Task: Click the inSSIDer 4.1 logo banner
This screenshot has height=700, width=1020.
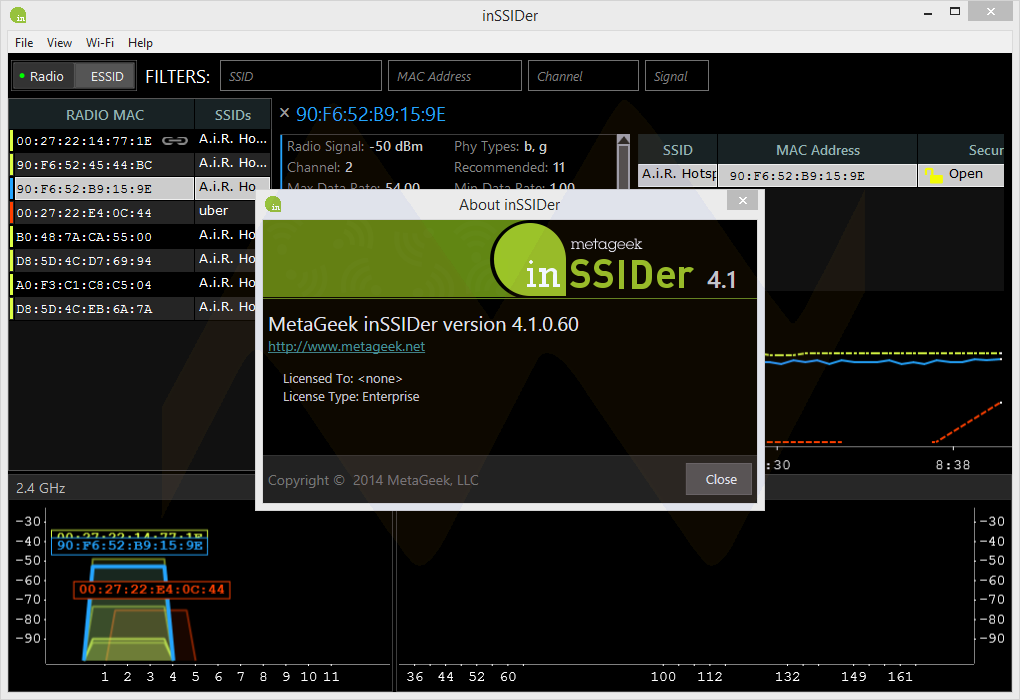Action: pyautogui.click(x=509, y=259)
